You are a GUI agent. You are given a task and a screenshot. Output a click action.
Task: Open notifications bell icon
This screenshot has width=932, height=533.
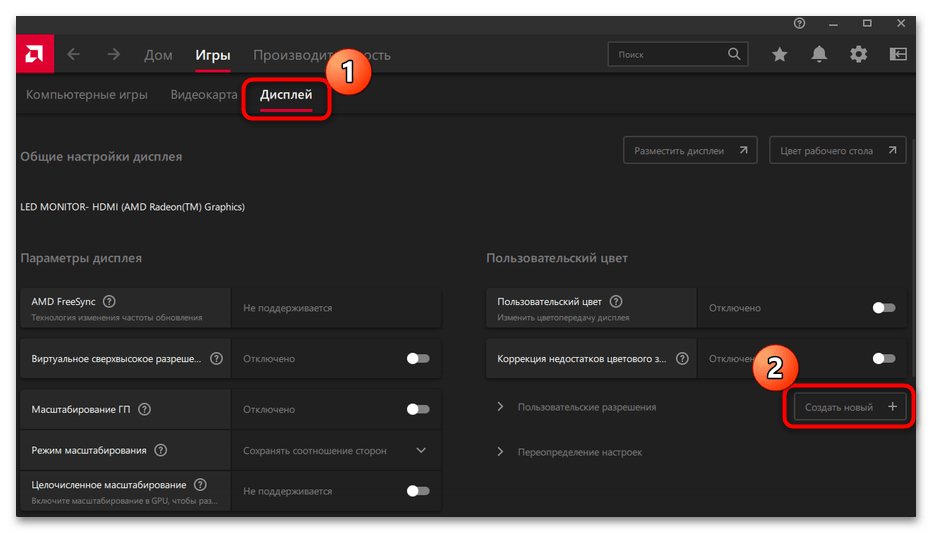click(x=819, y=55)
